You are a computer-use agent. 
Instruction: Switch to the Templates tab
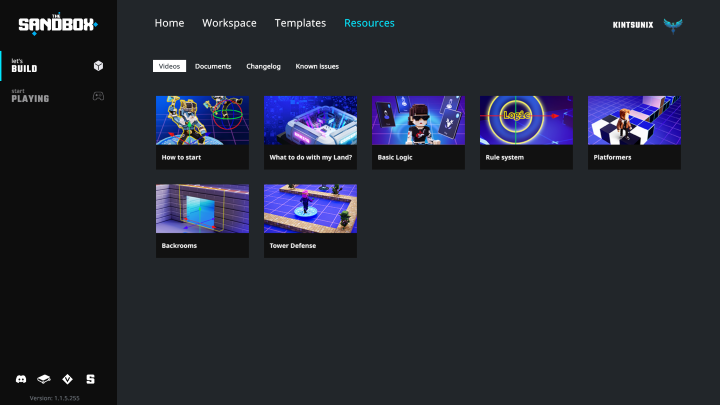[300, 23]
